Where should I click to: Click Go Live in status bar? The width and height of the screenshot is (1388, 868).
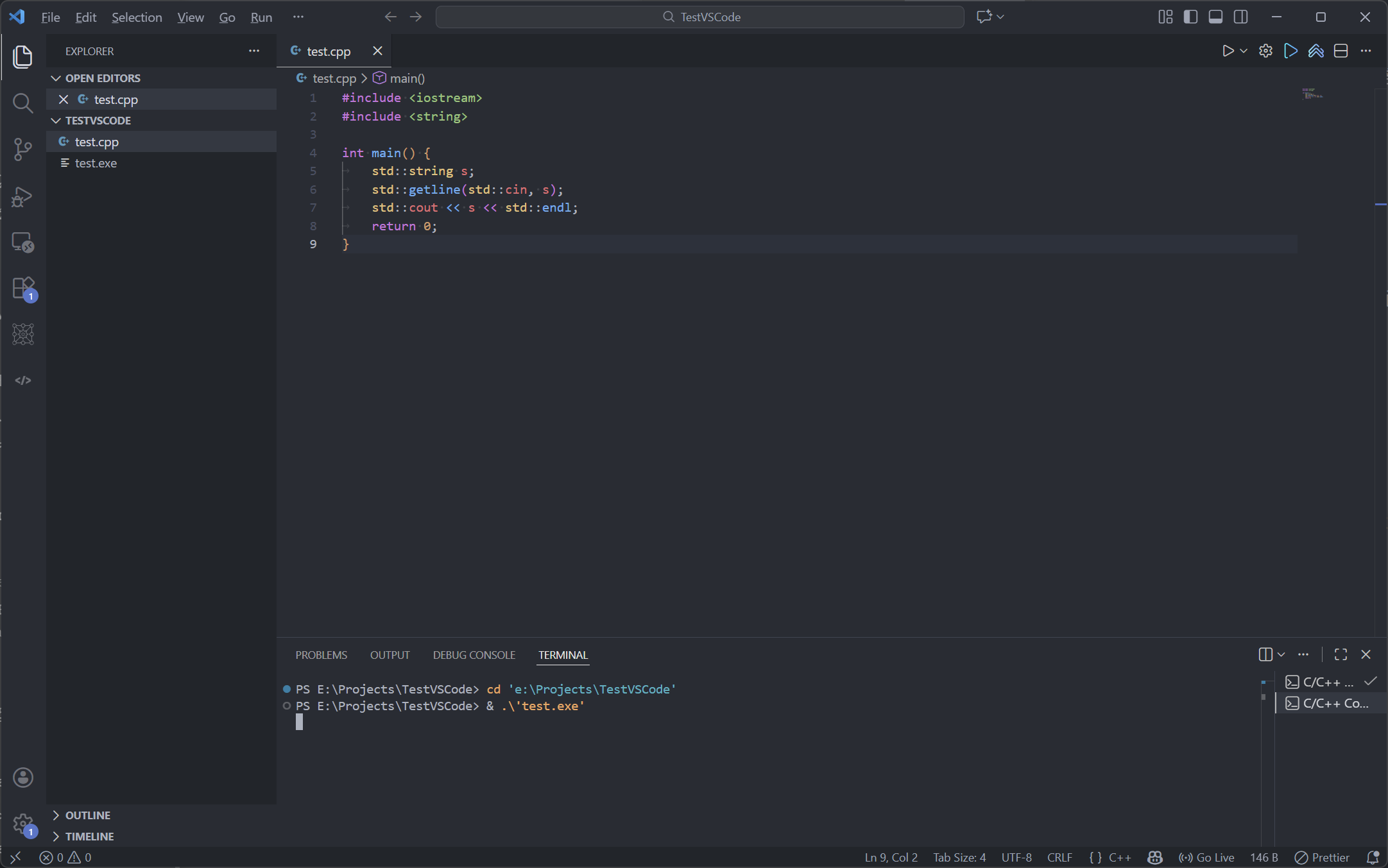pyautogui.click(x=1206, y=857)
